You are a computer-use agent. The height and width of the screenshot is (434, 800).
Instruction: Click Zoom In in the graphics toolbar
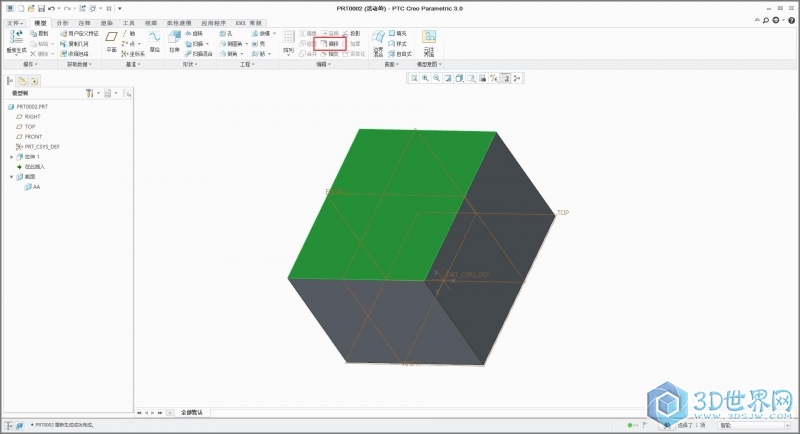tap(425, 78)
